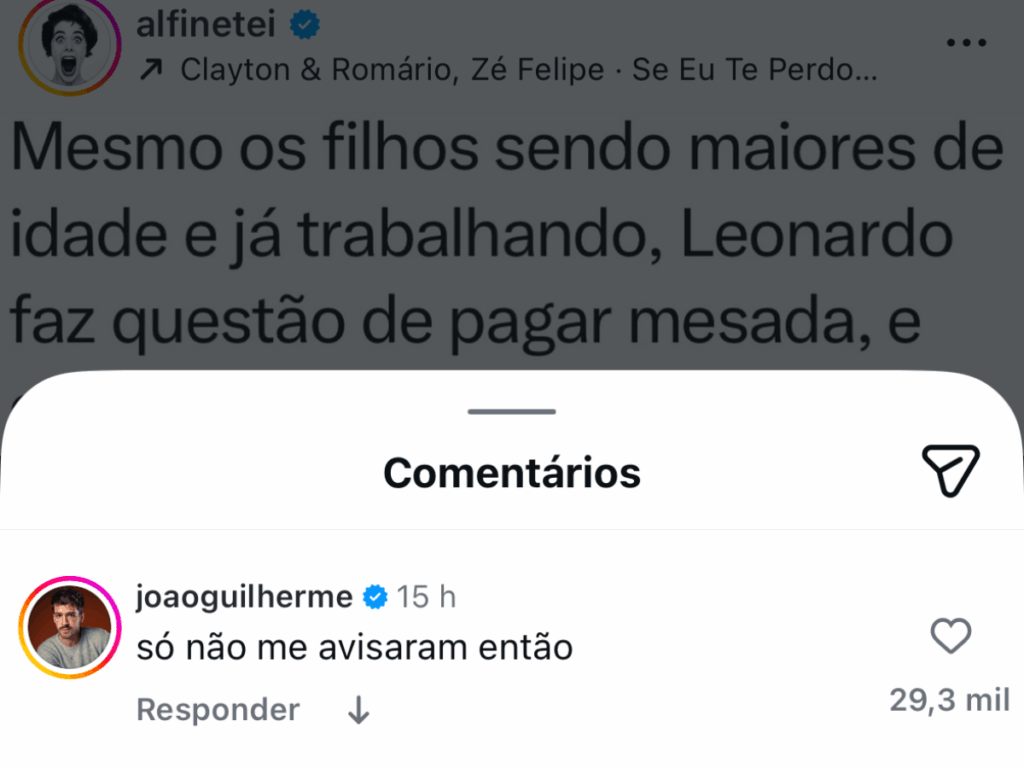Tap Responder to reply to joaoguilherme

(217, 710)
